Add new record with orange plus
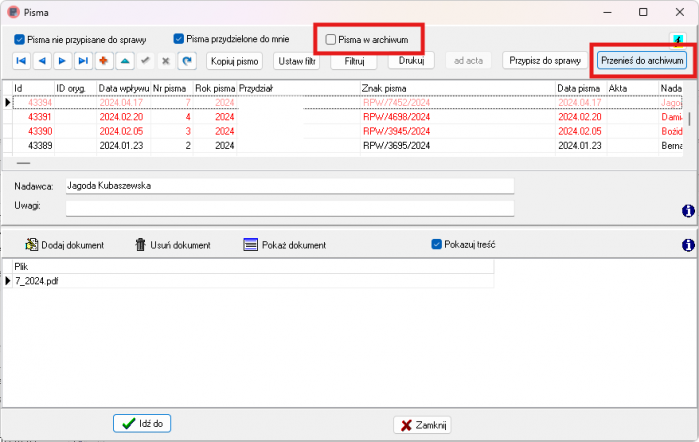699x442 pixels. coord(104,61)
